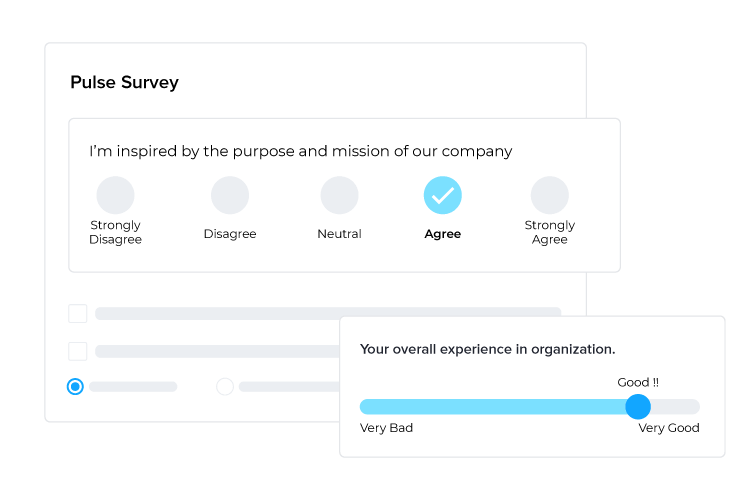Image resolution: width=750 pixels, height=500 pixels.
Task: Select the Strongly Agree circle
Action: click(550, 195)
